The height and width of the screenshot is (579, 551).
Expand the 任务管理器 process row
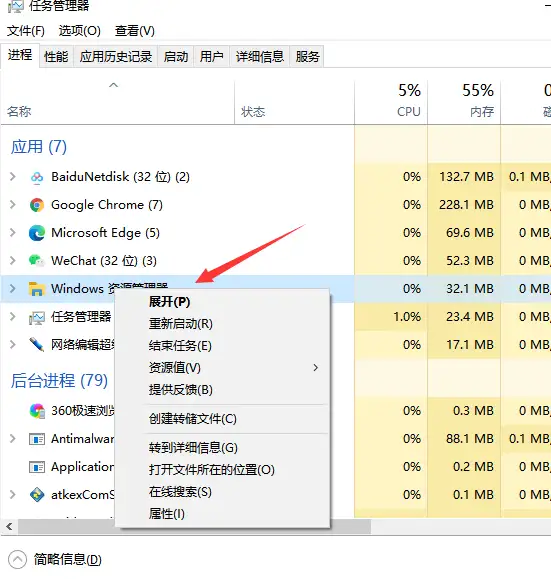coord(13,317)
